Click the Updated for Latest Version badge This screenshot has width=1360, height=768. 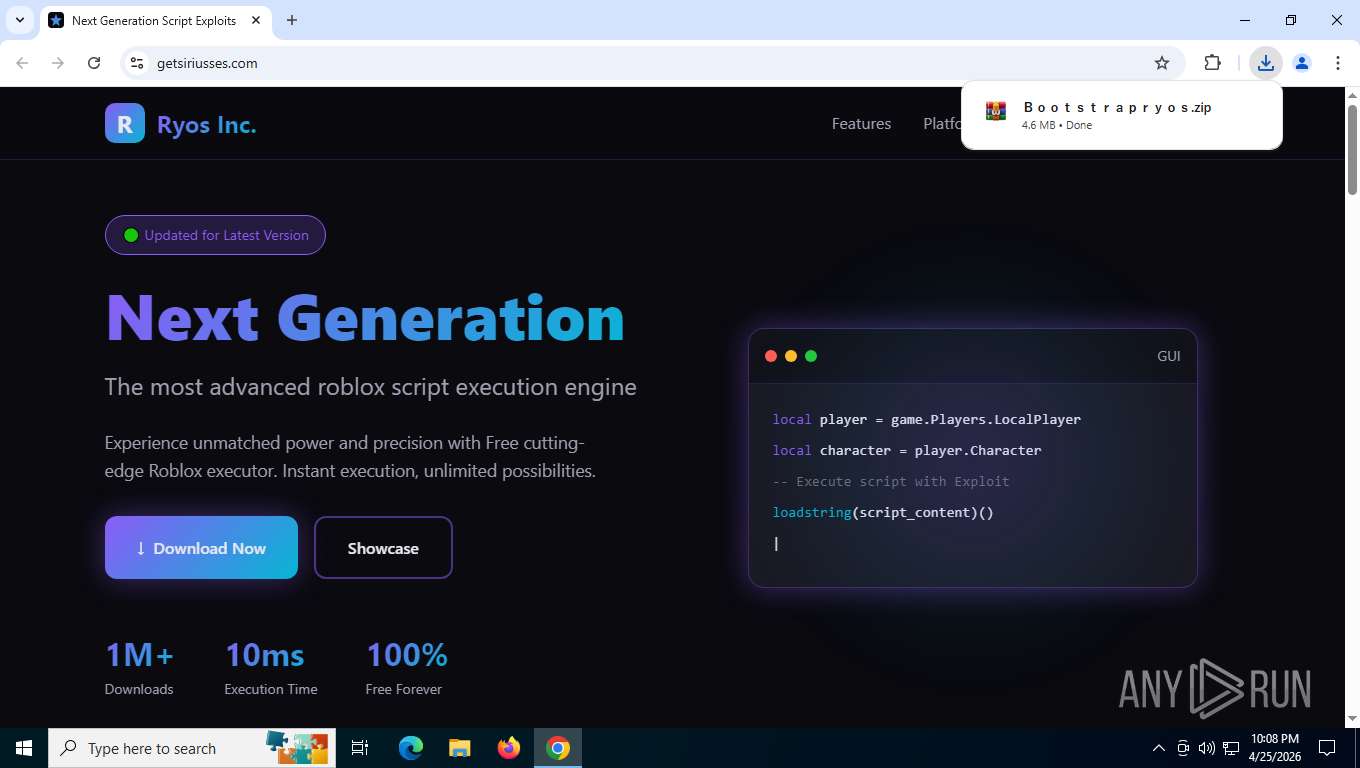pos(215,235)
